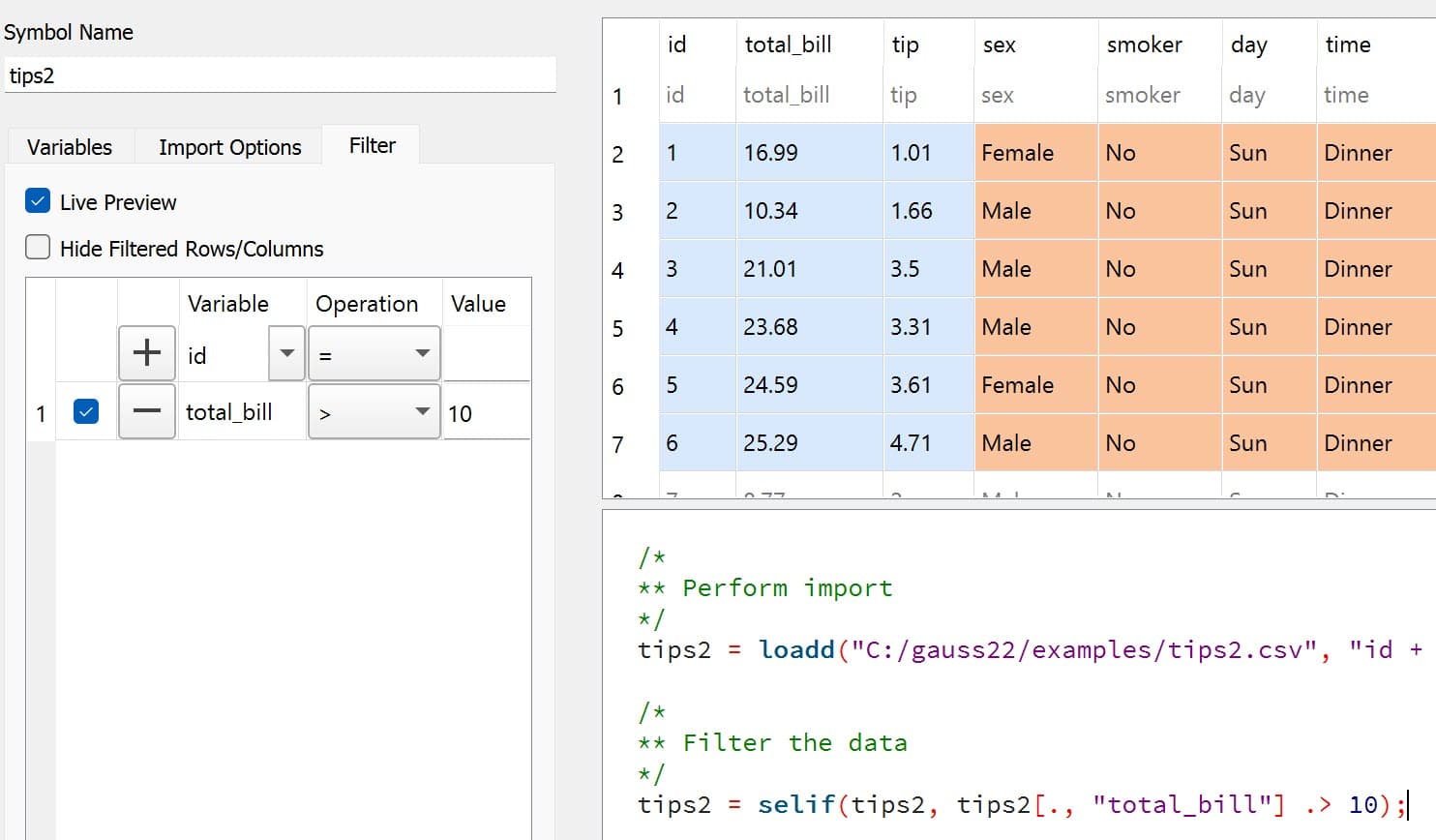This screenshot has width=1436, height=840.
Task: Enable Hide Filtered Rows/Columns checkbox
Action: pos(38,248)
